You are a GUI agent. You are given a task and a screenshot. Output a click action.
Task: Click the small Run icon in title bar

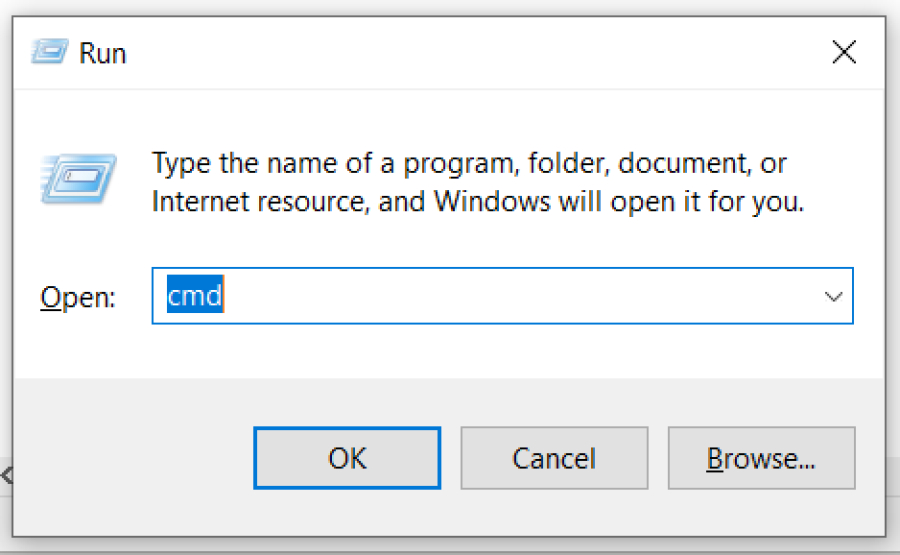(x=49, y=52)
